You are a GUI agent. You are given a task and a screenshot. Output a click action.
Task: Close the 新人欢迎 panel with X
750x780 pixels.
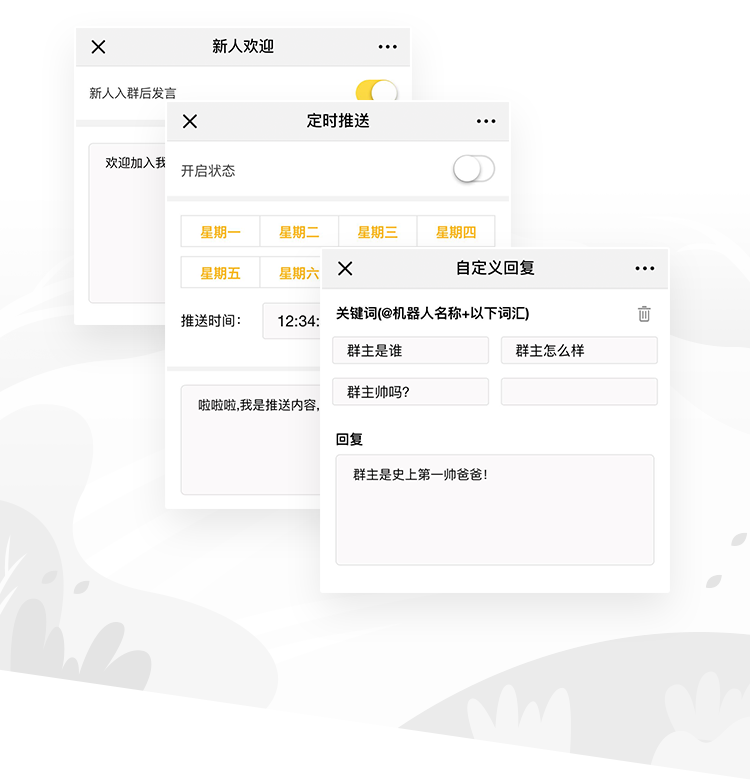98,47
